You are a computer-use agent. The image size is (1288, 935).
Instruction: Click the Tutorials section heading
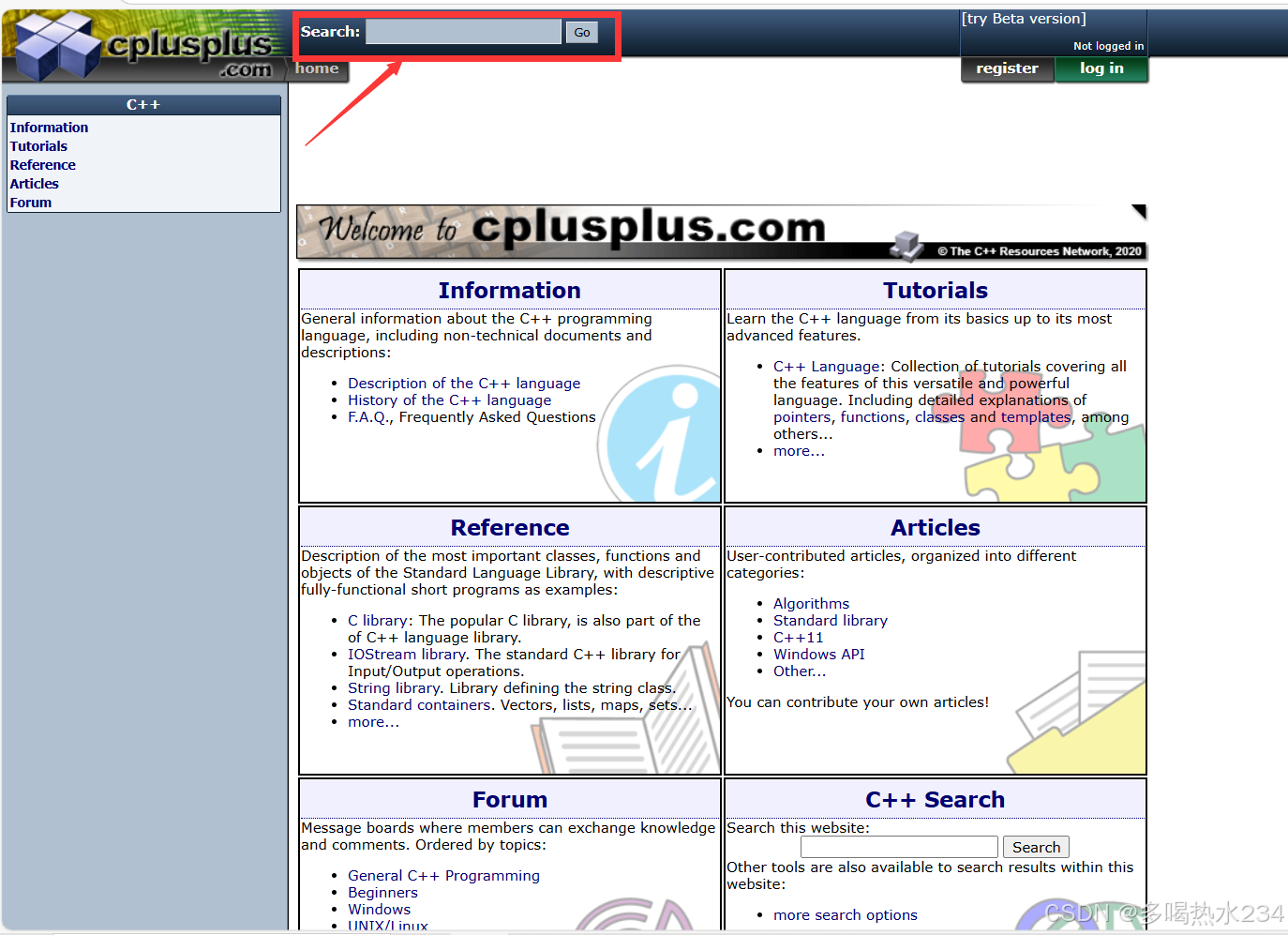tap(936, 291)
